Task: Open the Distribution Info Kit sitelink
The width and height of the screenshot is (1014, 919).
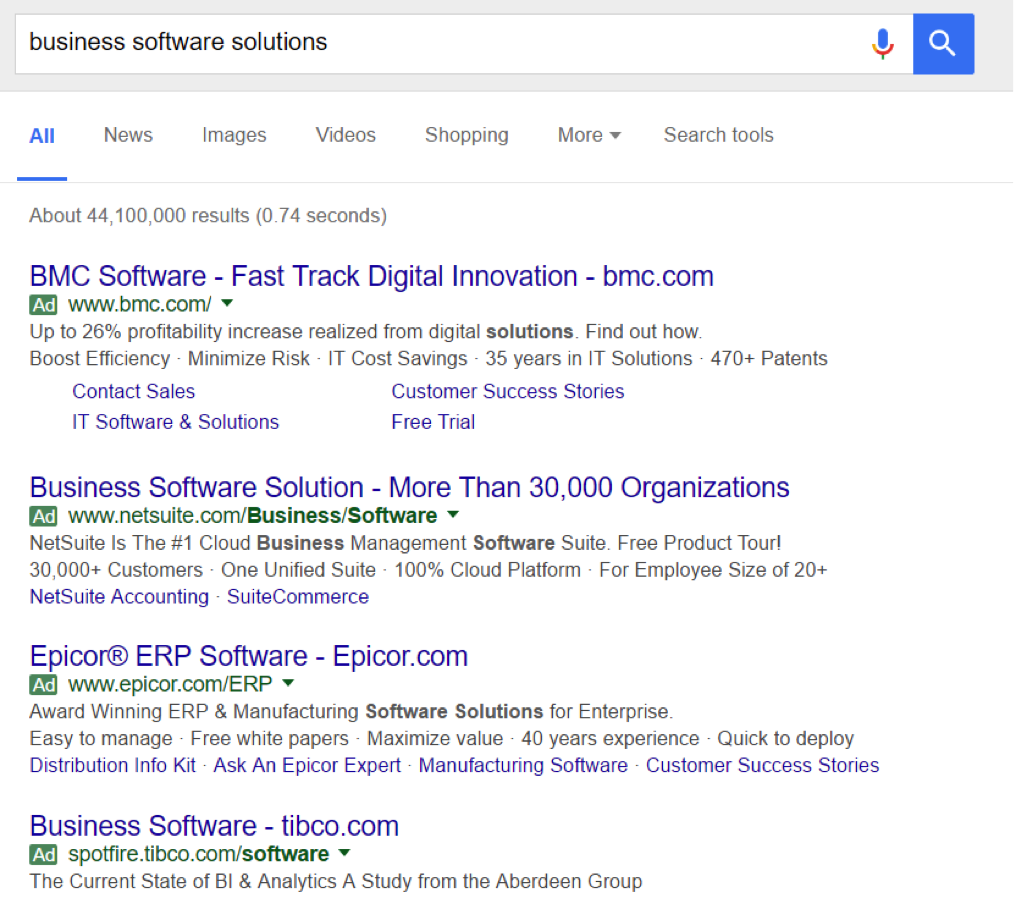Action: point(113,765)
